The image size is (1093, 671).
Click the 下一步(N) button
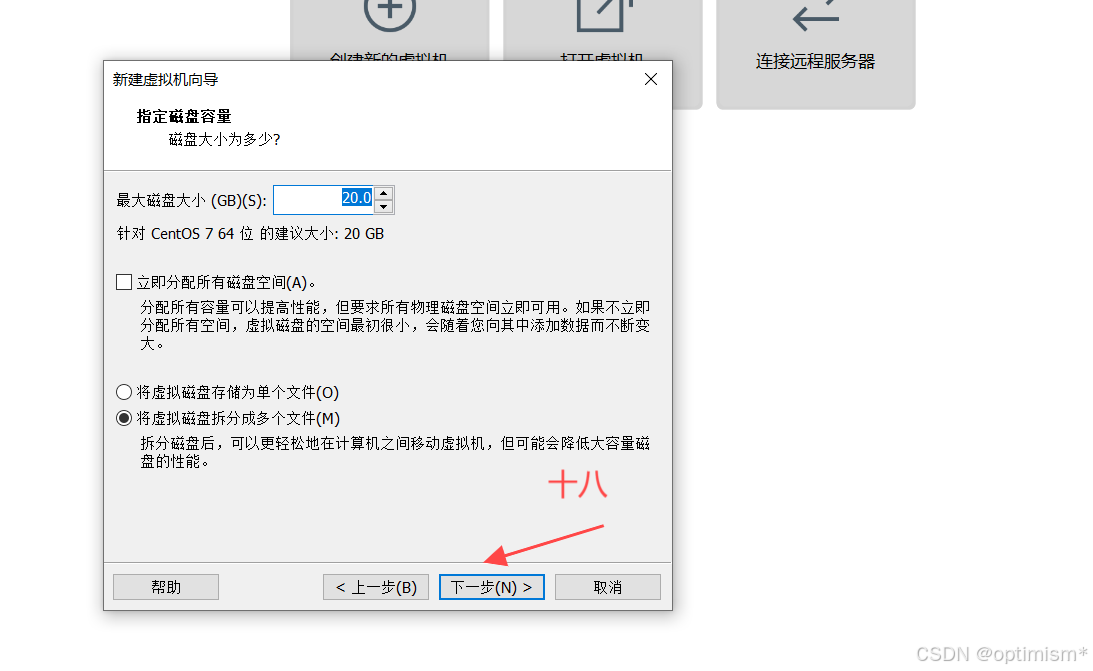[x=491, y=587]
